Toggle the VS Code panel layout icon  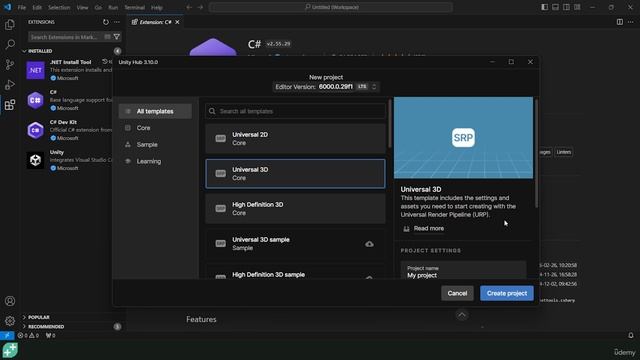pyautogui.click(x=556, y=7)
